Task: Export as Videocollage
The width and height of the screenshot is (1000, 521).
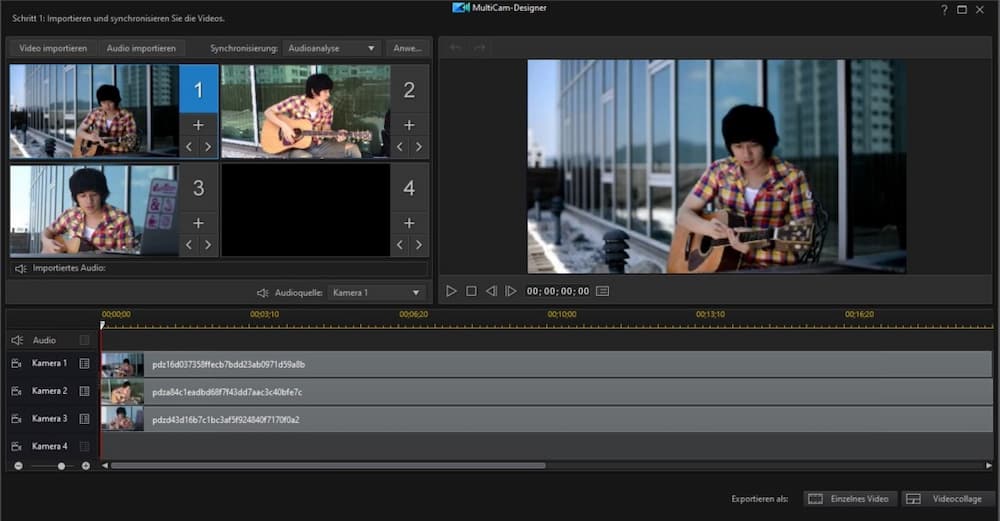Action: point(947,499)
